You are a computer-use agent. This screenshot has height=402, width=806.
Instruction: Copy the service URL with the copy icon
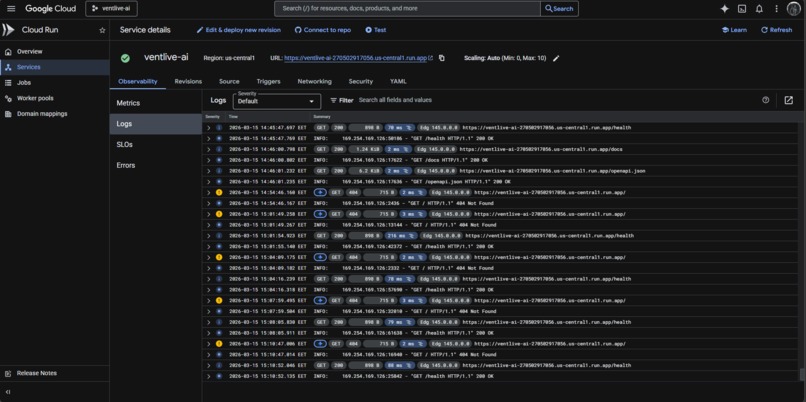pos(442,58)
